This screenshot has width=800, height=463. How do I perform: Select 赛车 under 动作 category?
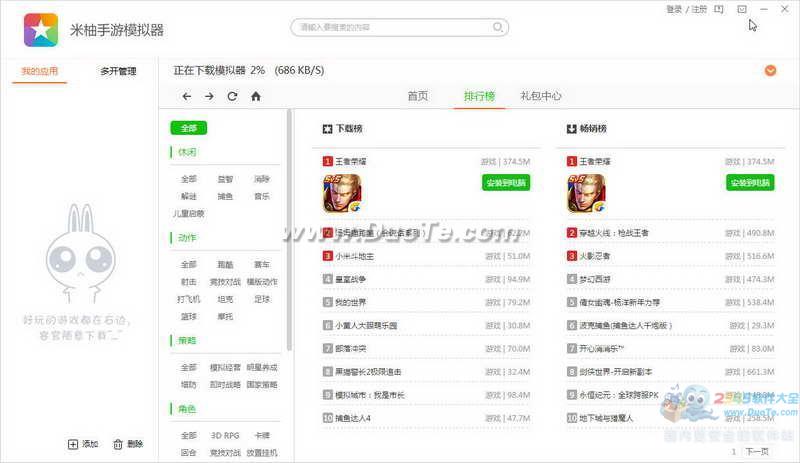tap(262, 264)
